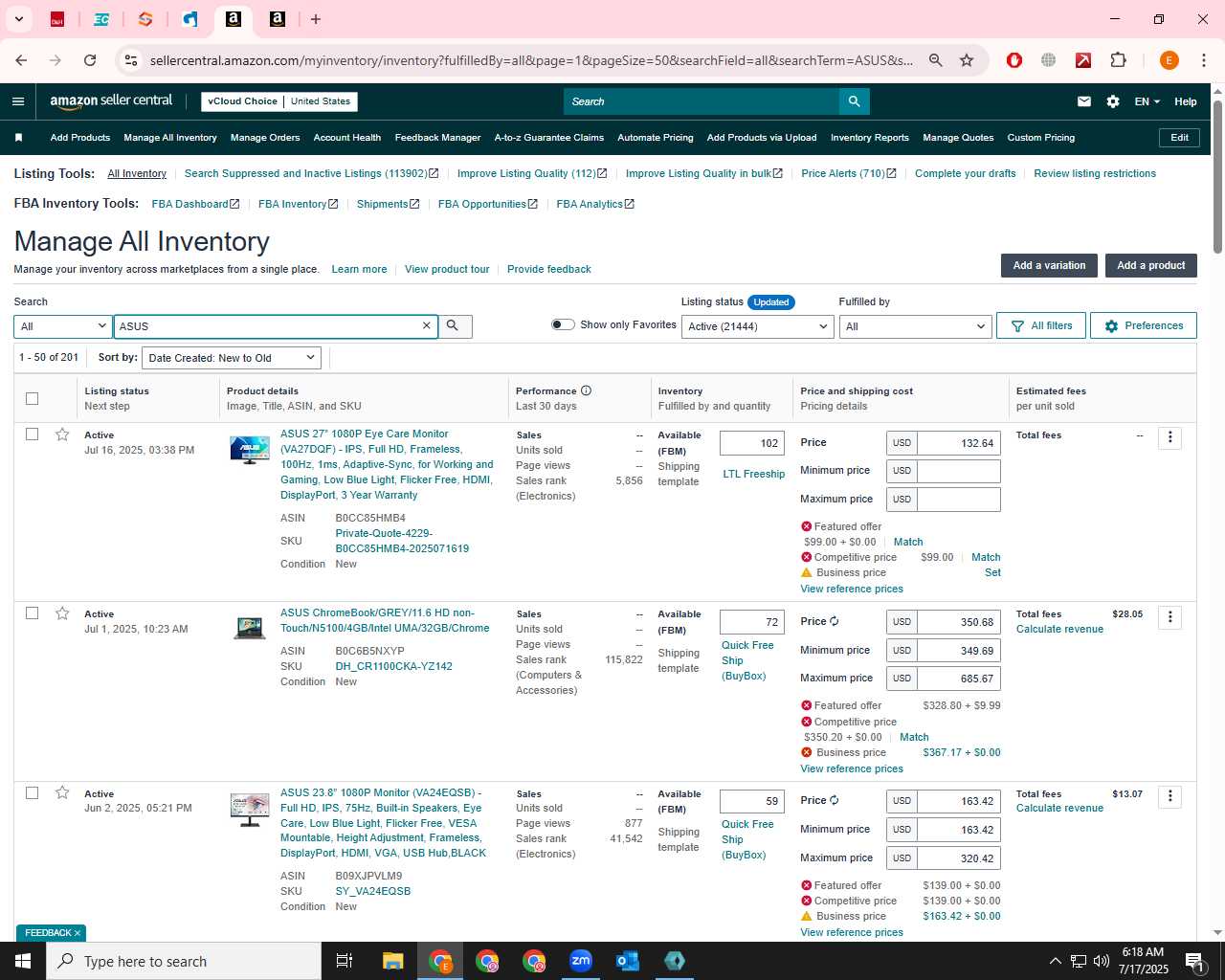This screenshot has width=1225, height=980.
Task: Open a new browser tab
Action: point(316,18)
